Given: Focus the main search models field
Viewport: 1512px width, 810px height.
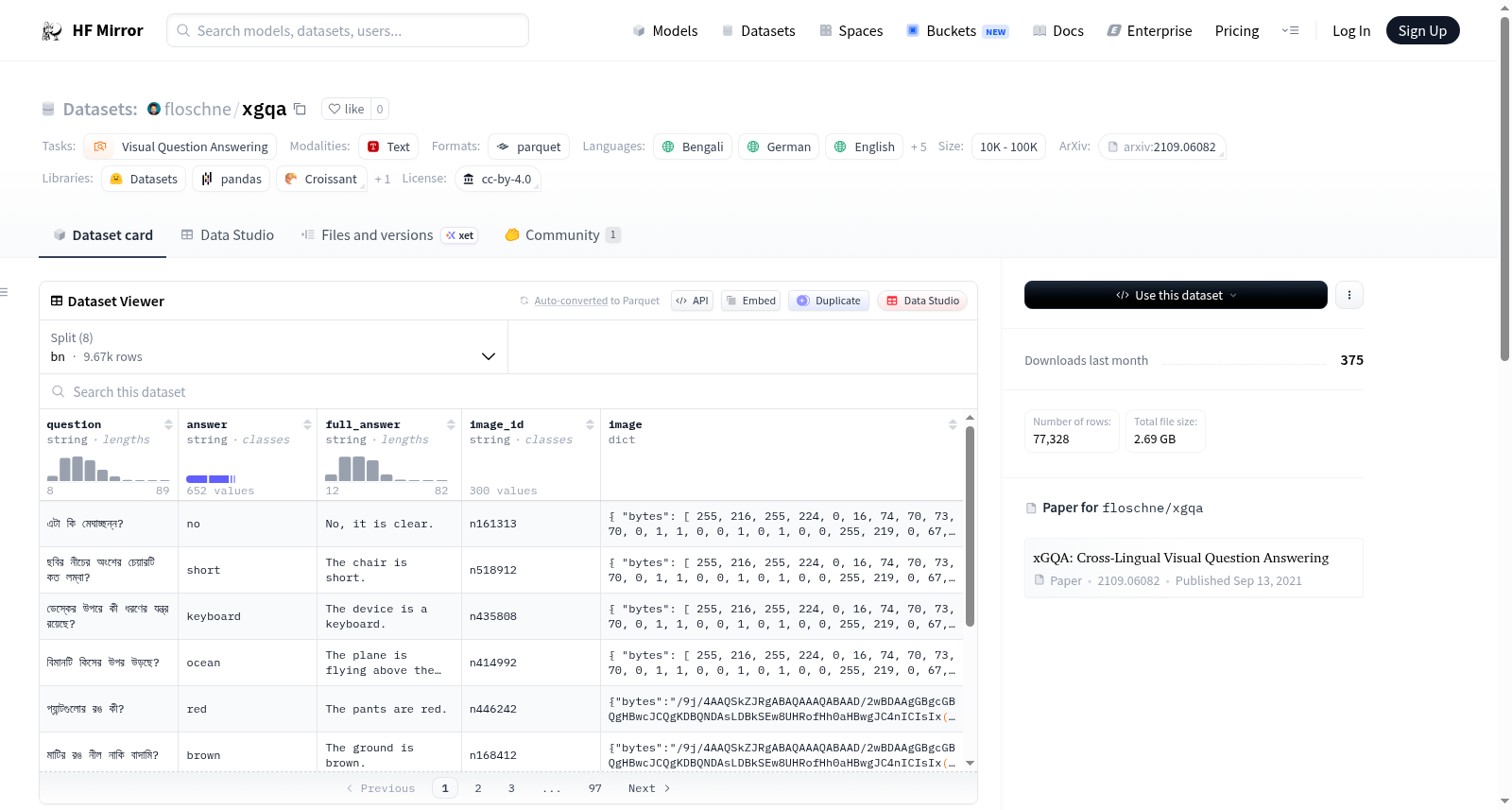Looking at the screenshot, I should (x=348, y=30).
